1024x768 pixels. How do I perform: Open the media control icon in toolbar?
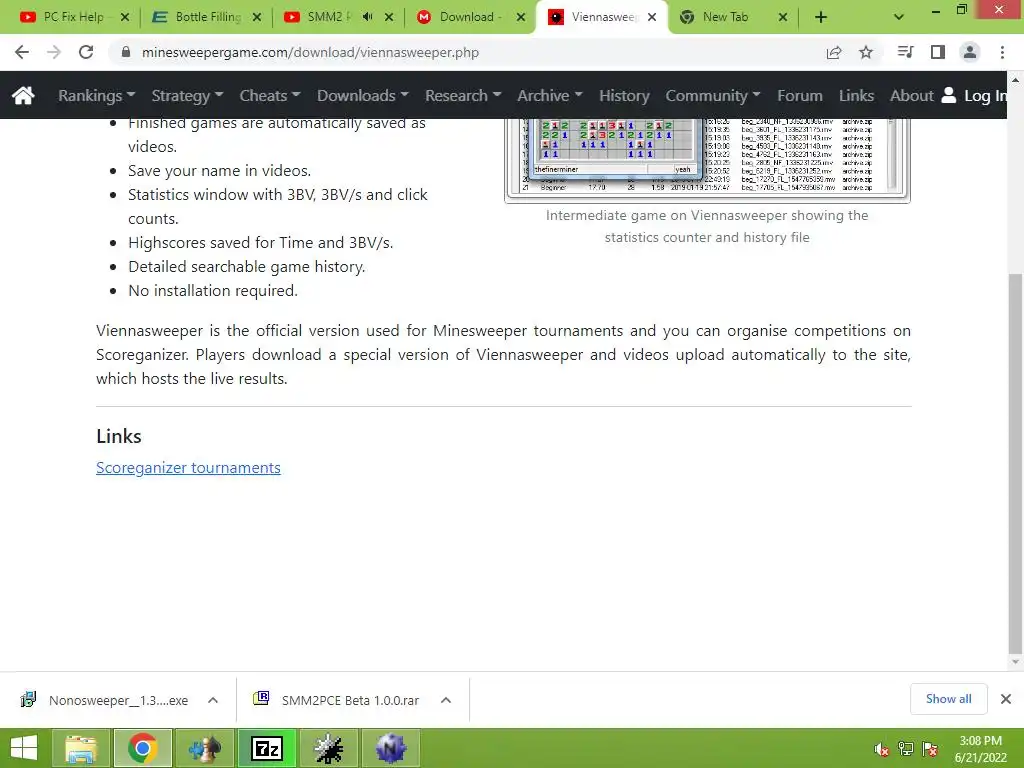pos(905,52)
